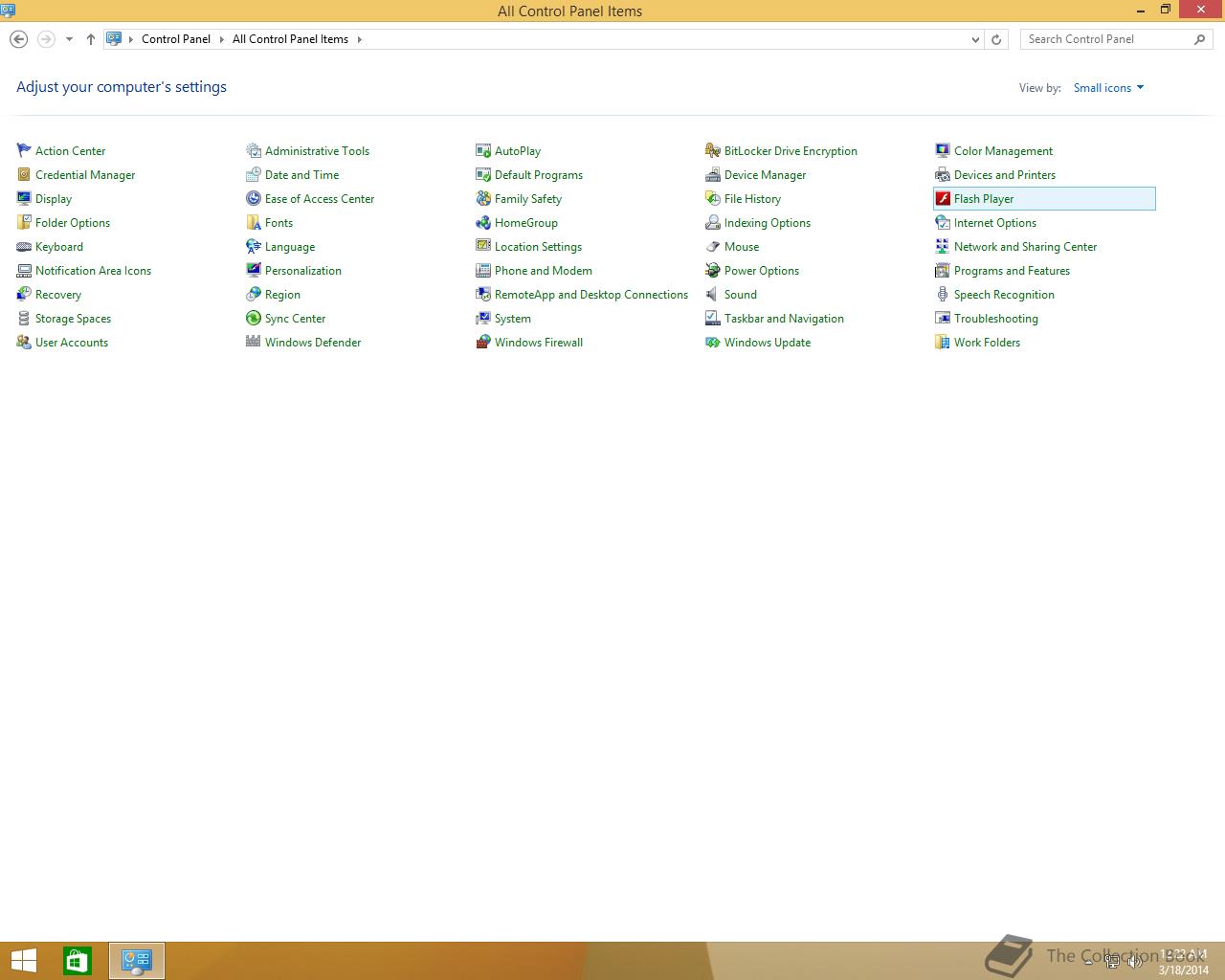Screen dimensions: 1225x980
Task: Click the Recovery icon
Action: [24, 294]
